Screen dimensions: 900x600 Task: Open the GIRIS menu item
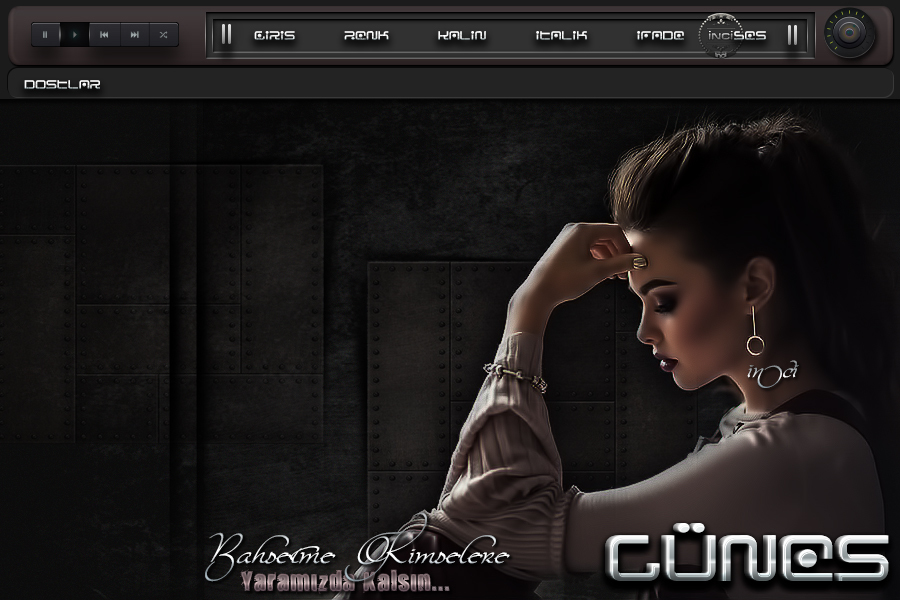click(x=274, y=35)
